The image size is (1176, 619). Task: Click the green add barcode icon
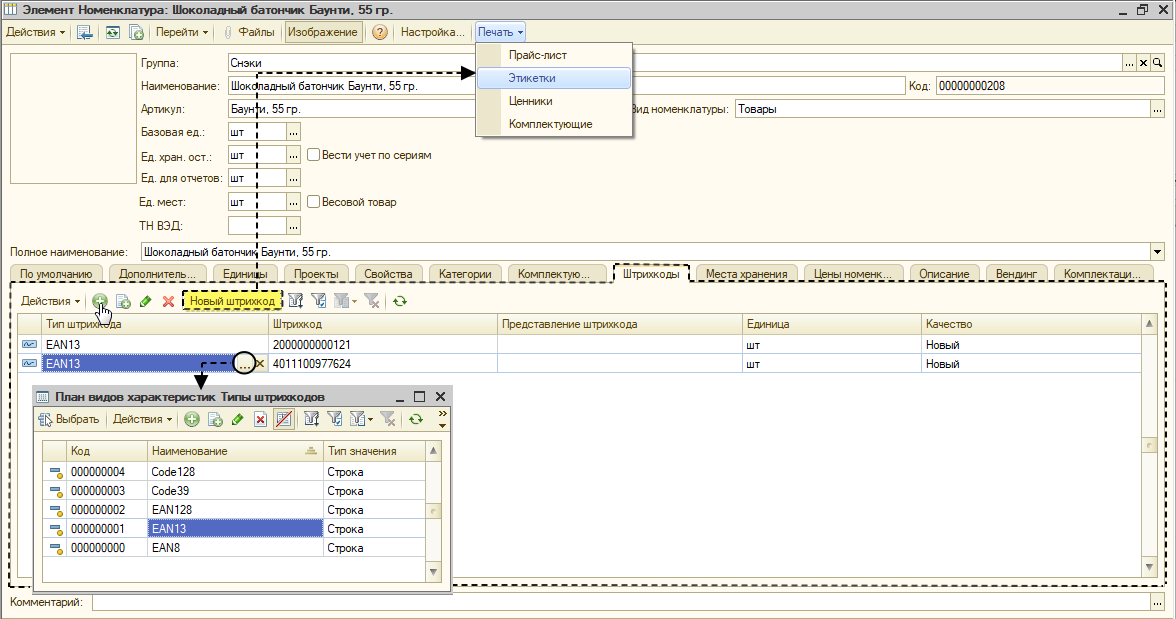pos(100,301)
